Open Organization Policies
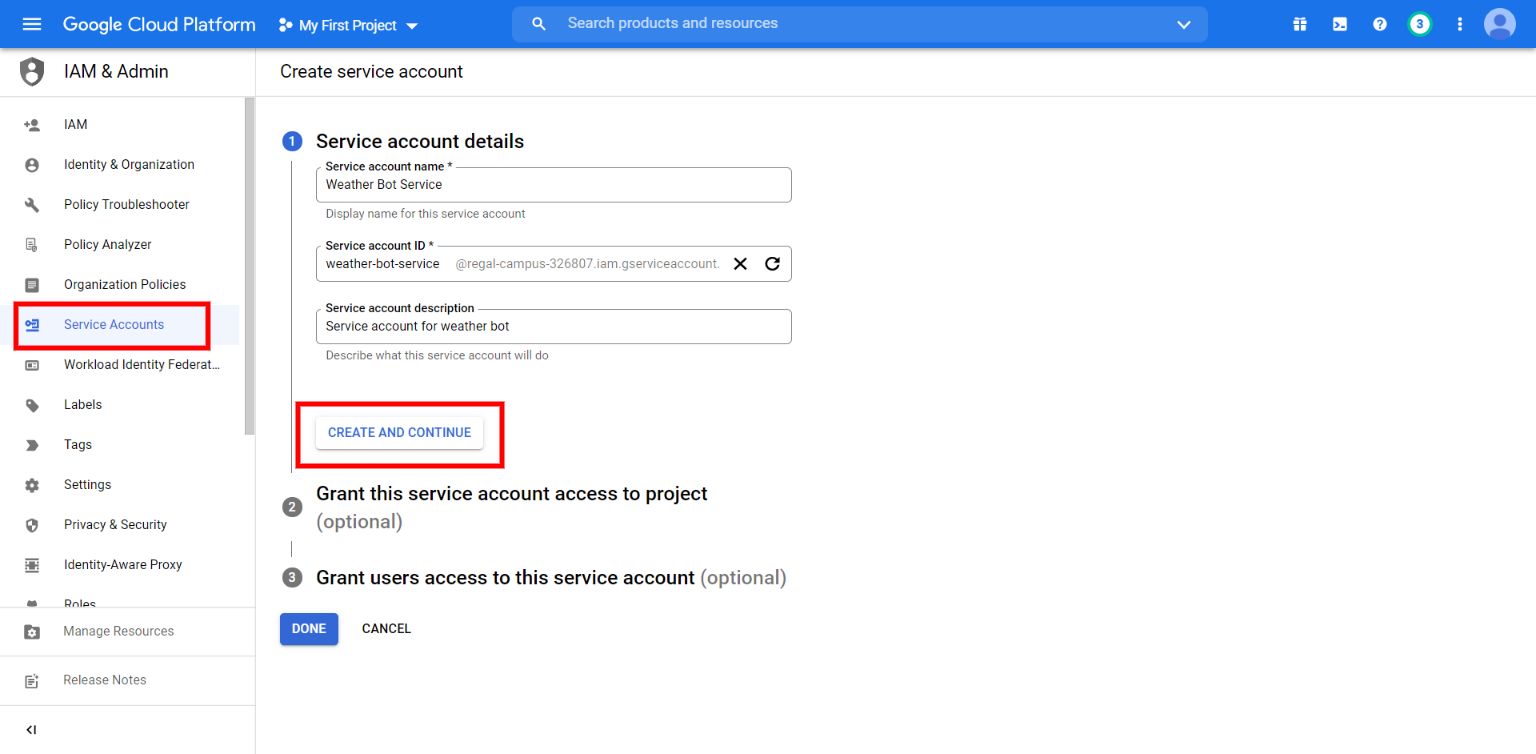This screenshot has height=754, width=1536. pyautogui.click(x=124, y=284)
